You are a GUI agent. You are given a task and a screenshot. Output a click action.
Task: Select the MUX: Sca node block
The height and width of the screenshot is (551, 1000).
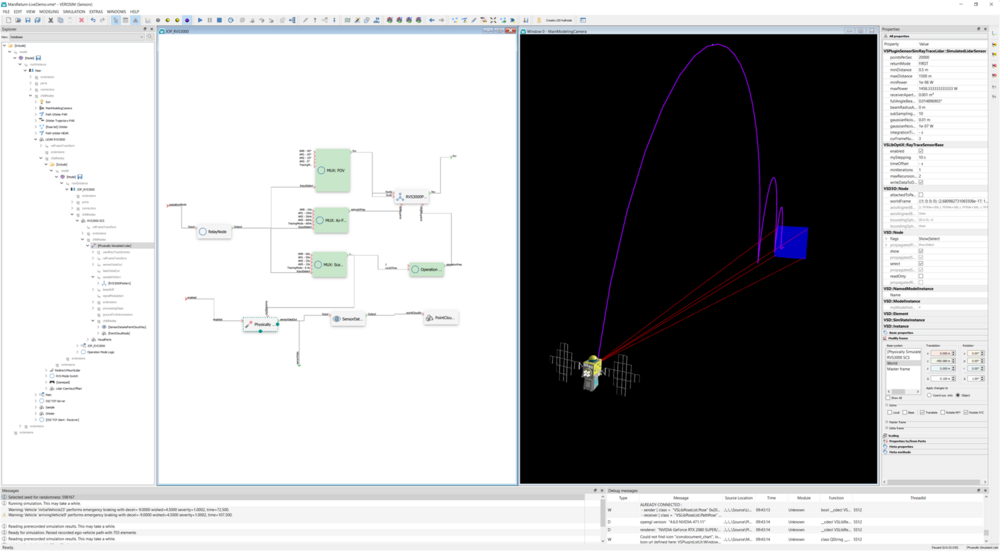[330, 264]
